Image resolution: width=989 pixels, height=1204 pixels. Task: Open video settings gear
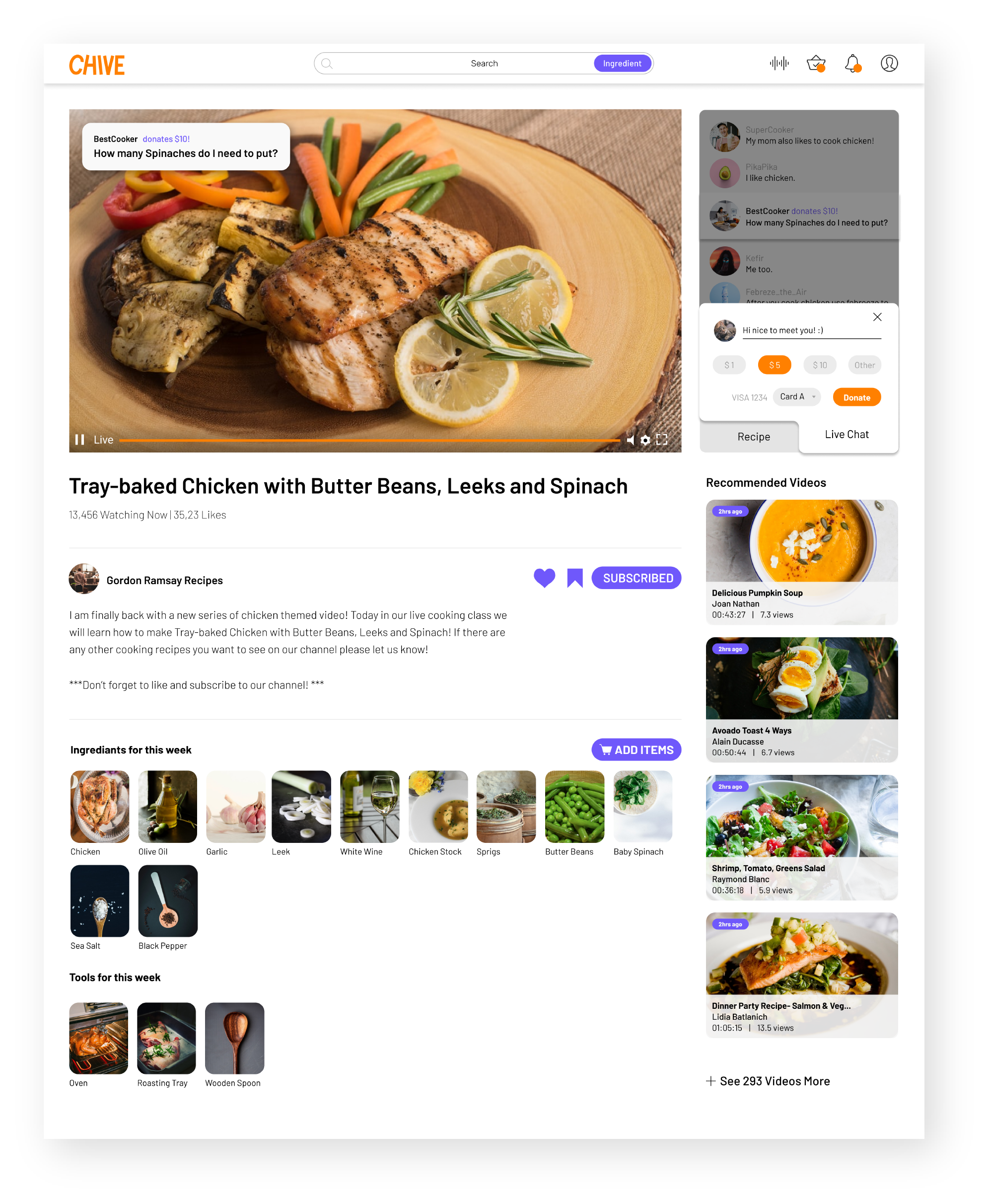645,439
